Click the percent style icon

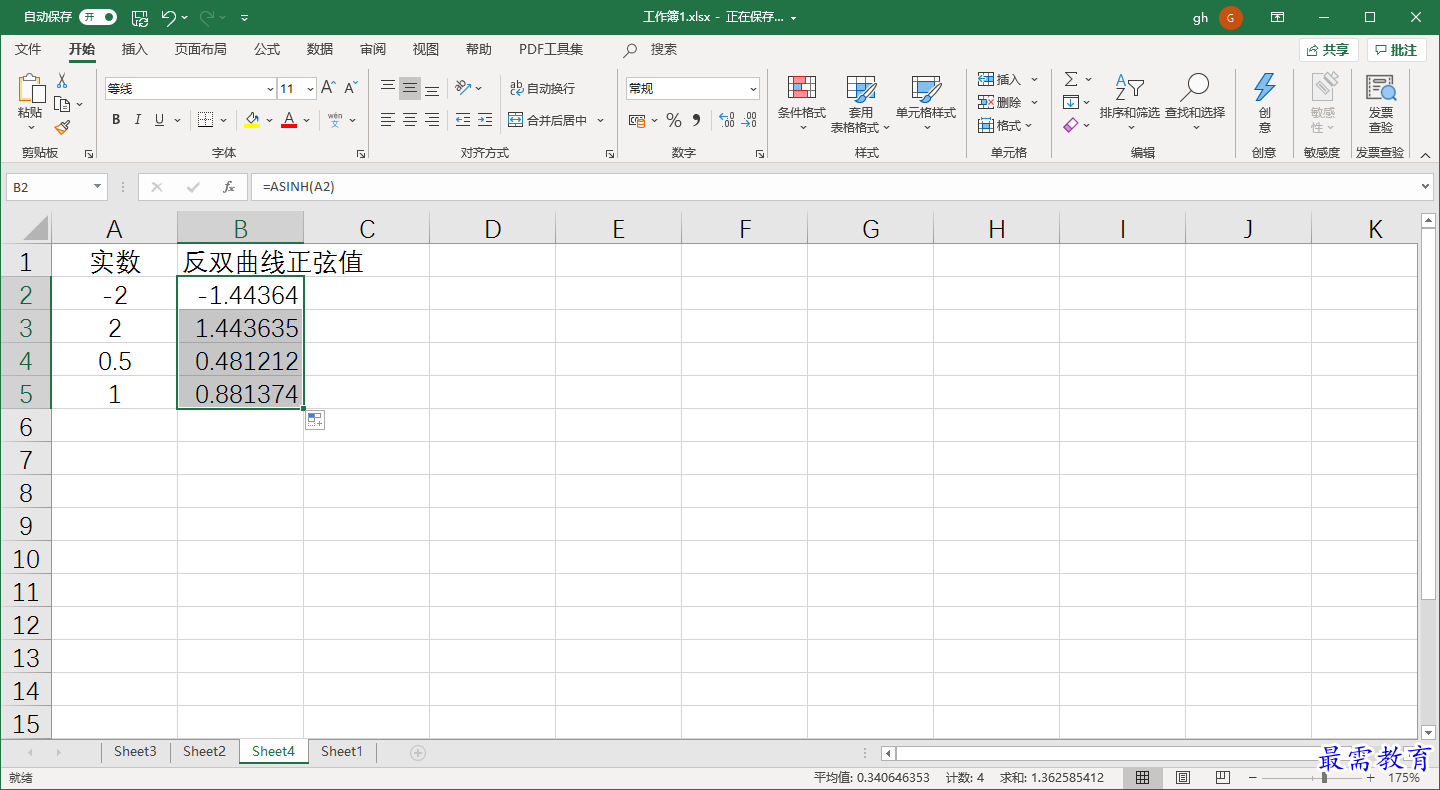coord(674,120)
